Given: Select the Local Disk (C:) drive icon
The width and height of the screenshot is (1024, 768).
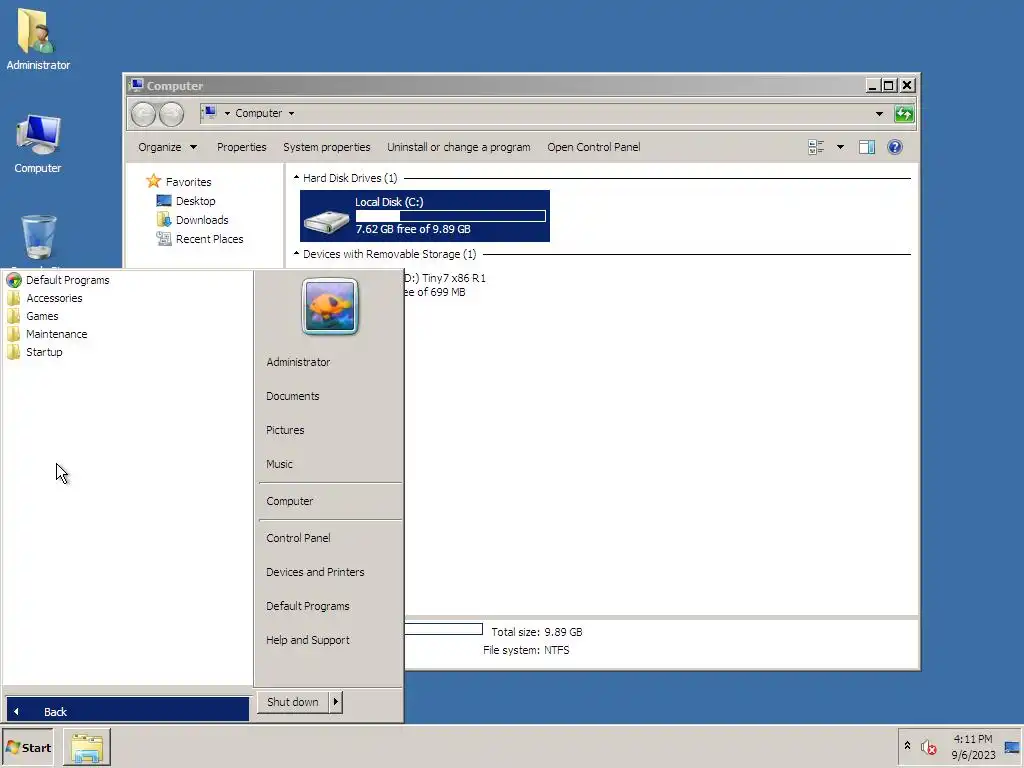Looking at the screenshot, I should click(327, 221).
